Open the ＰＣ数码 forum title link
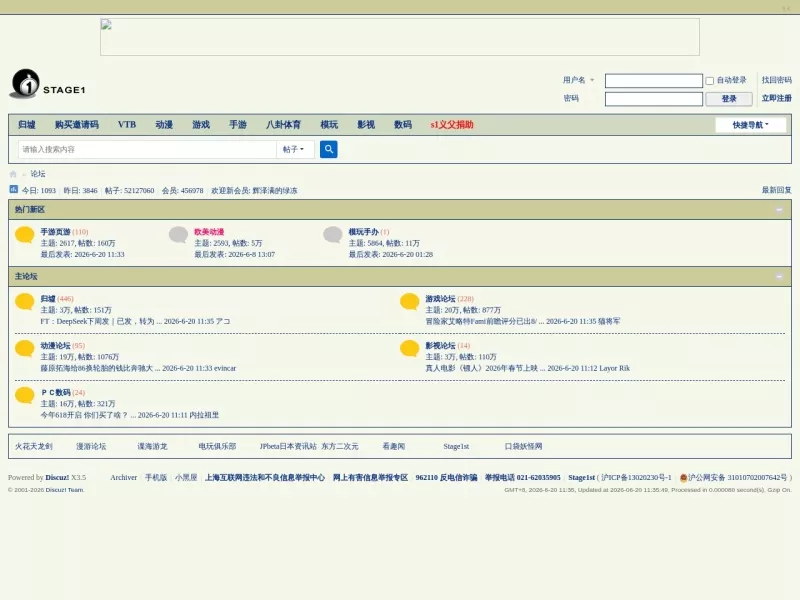This screenshot has height=600, width=800. click(56, 392)
